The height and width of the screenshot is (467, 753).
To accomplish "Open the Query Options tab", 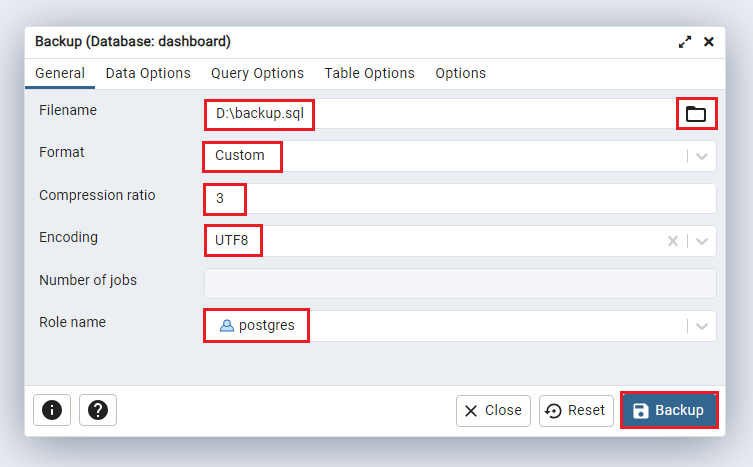I will [257, 73].
